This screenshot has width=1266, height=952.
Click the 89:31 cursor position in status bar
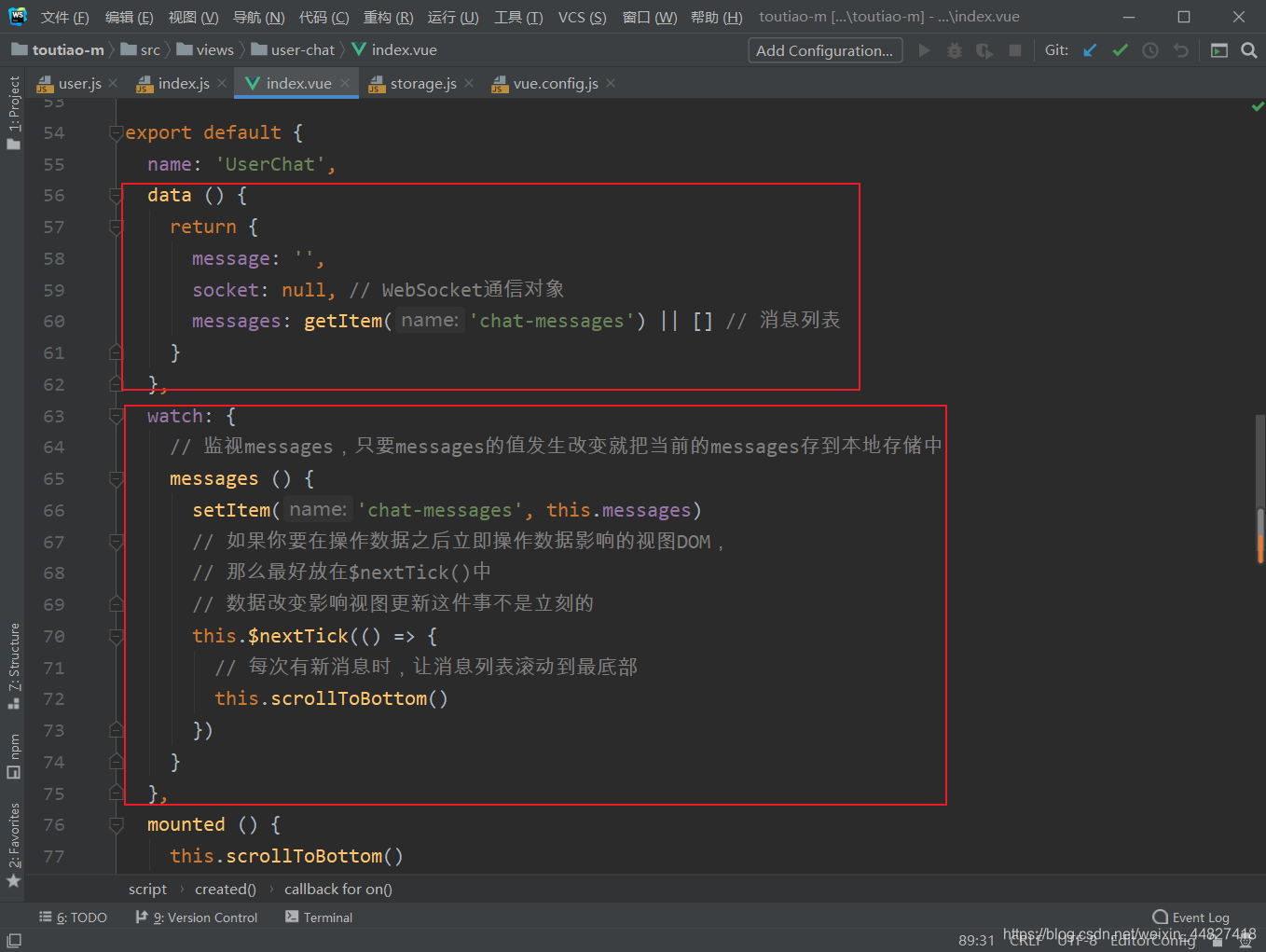click(x=976, y=940)
